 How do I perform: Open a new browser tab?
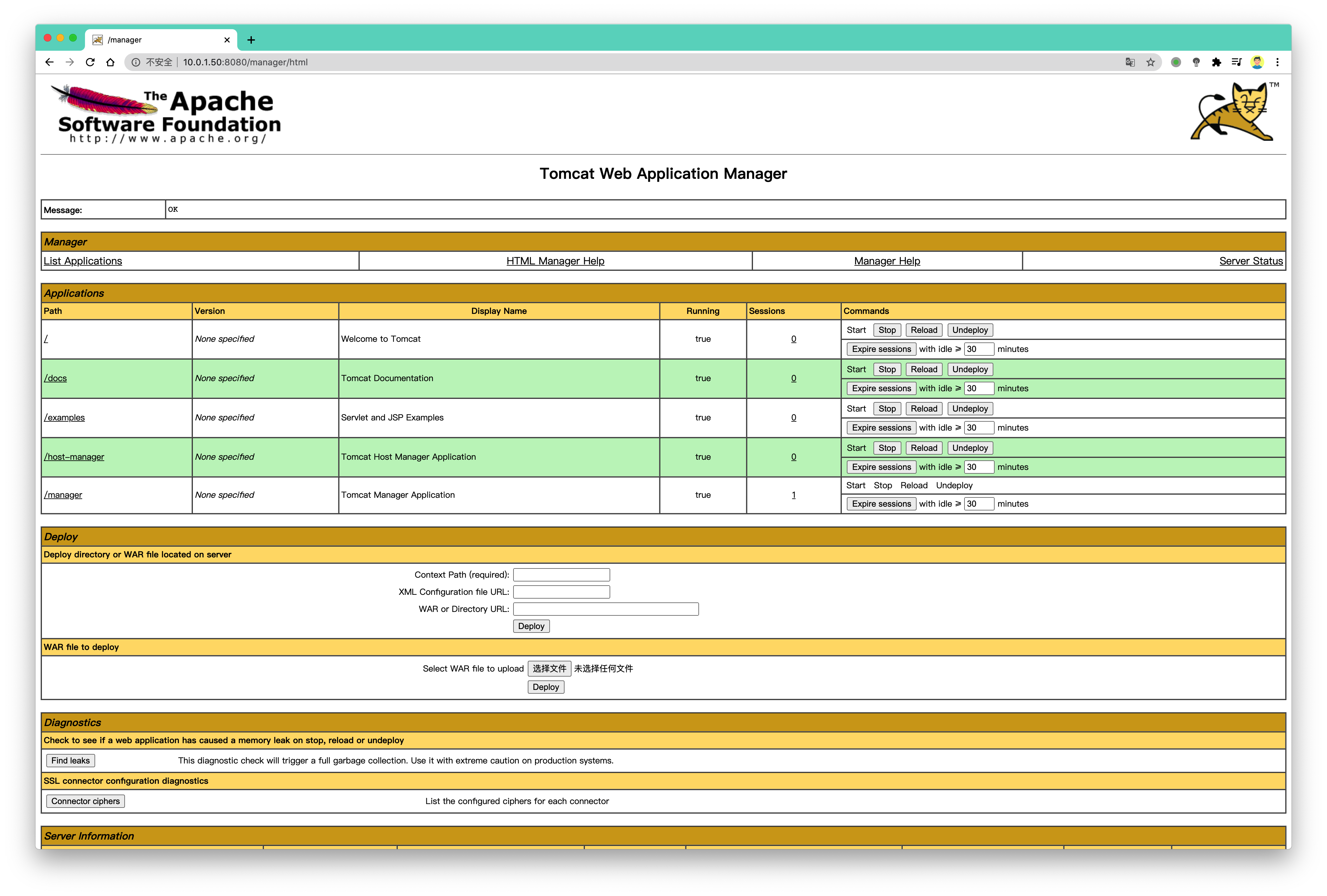click(251, 40)
